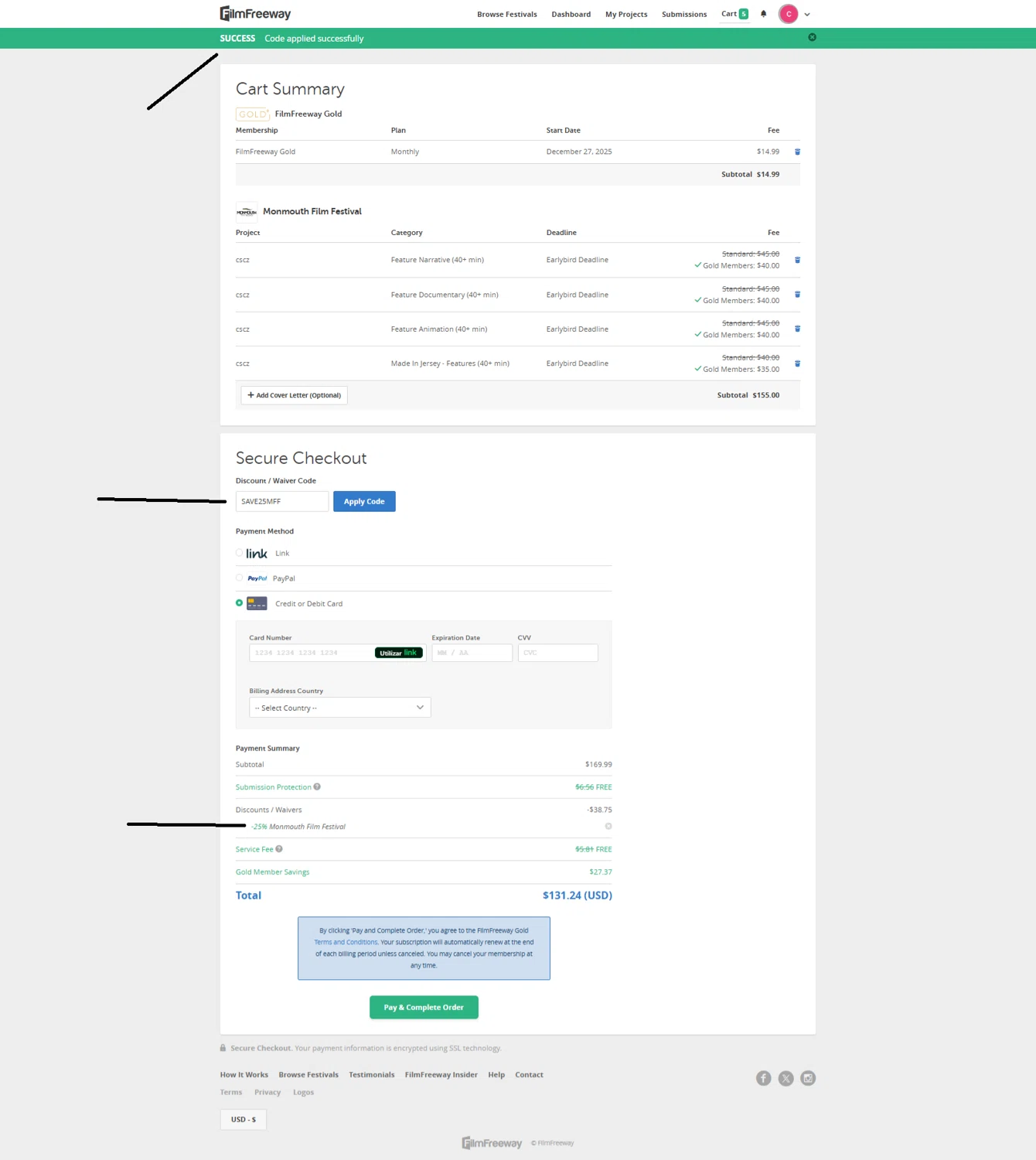Viewport: 1036px width, 1160px height.
Task: Open the billing country dropdown
Action: pyautogui.click(x=339, y=708)
